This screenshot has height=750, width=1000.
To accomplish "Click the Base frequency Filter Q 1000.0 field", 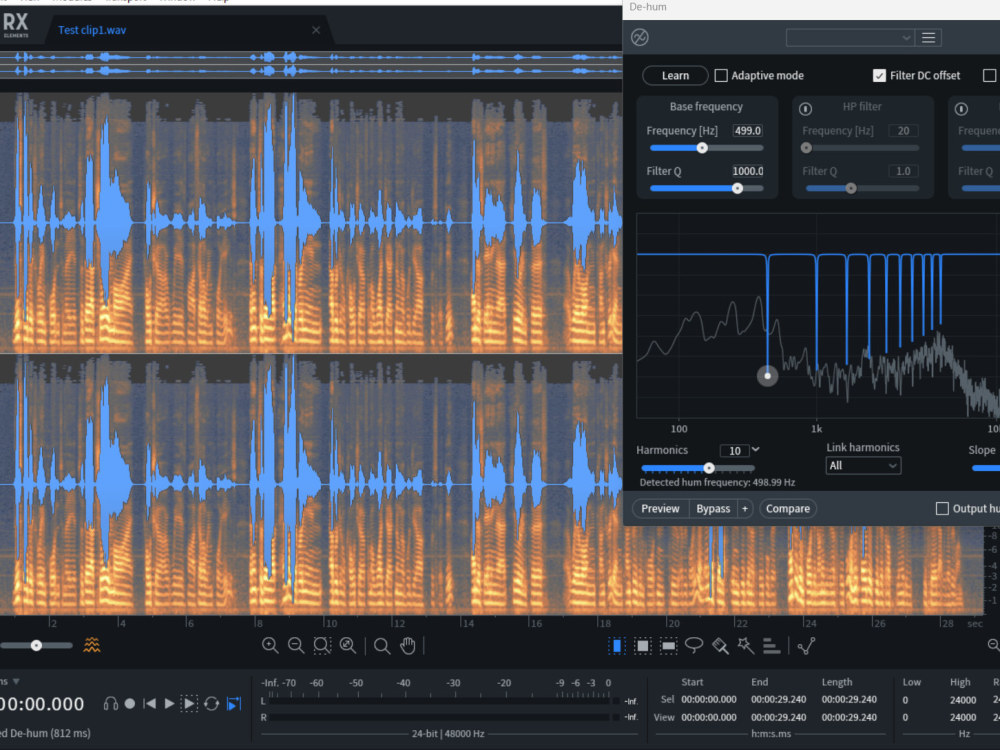I will pyautogui.click(x=747, y=171).
